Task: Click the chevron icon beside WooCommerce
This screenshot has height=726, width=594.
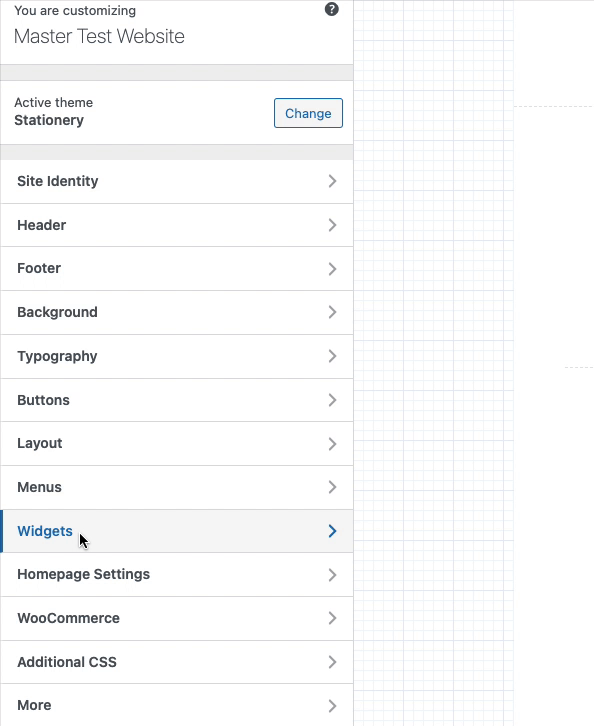Action: pos(332,618)
